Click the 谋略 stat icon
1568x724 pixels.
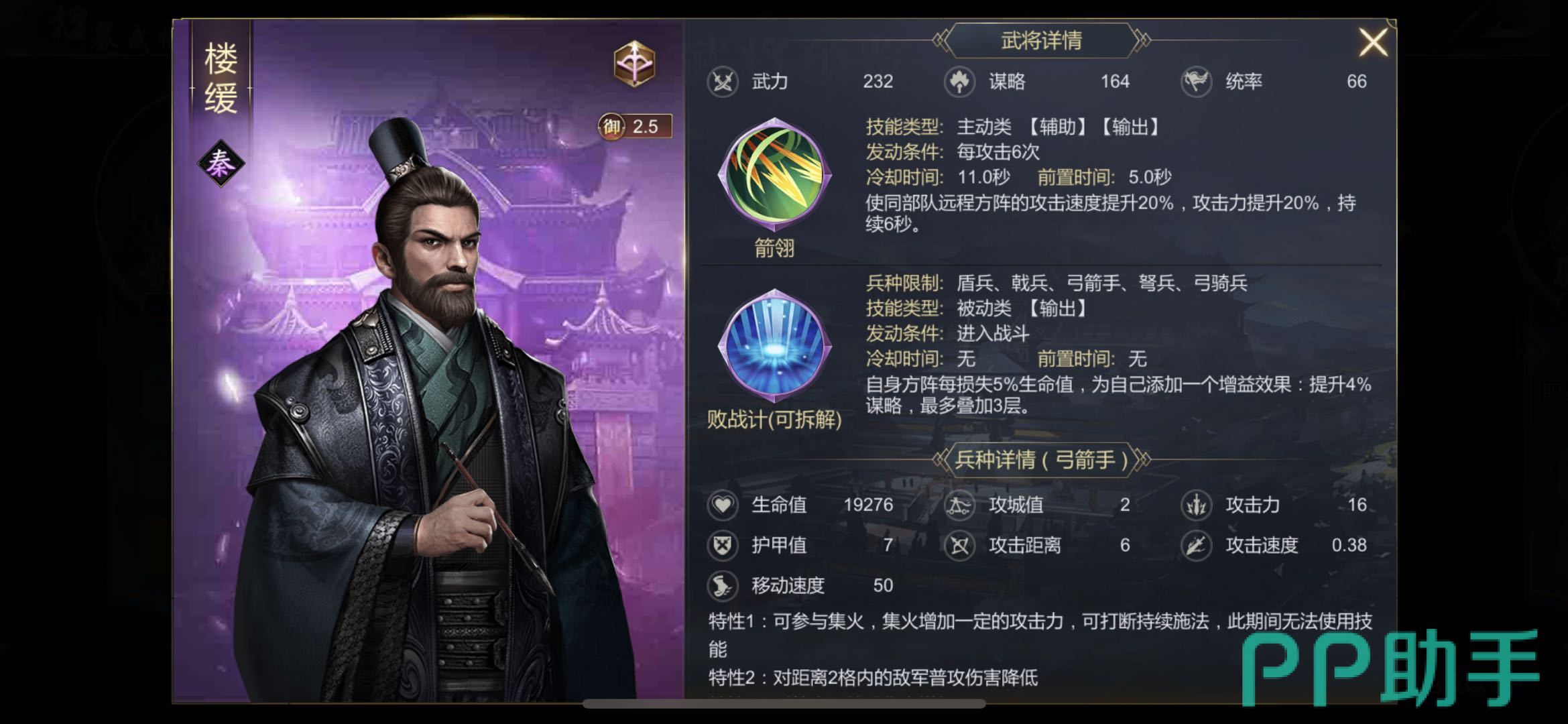pyautogui.click(x=959, y=82)
